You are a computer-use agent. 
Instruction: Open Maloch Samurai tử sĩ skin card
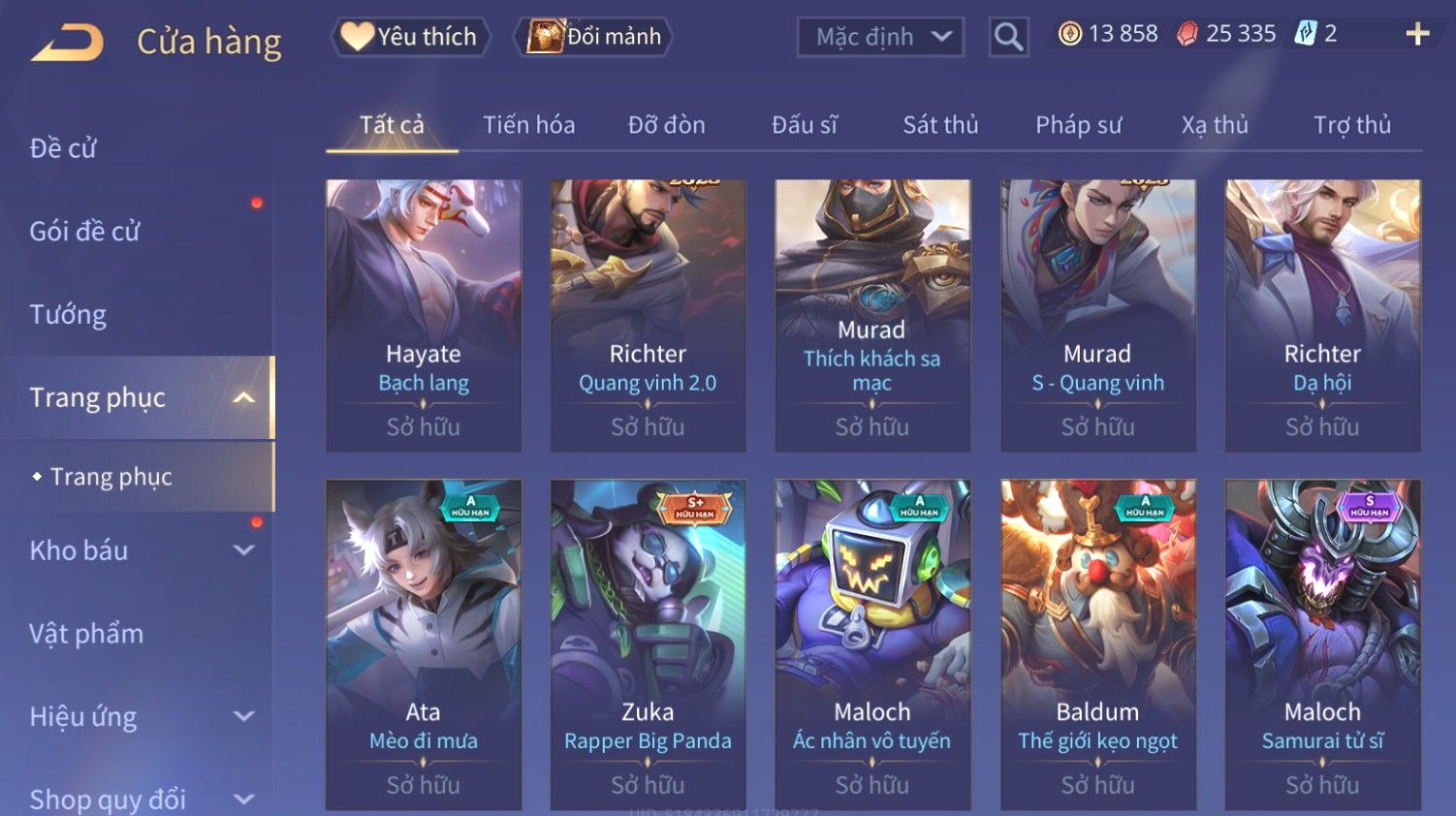coord(1322,644)
